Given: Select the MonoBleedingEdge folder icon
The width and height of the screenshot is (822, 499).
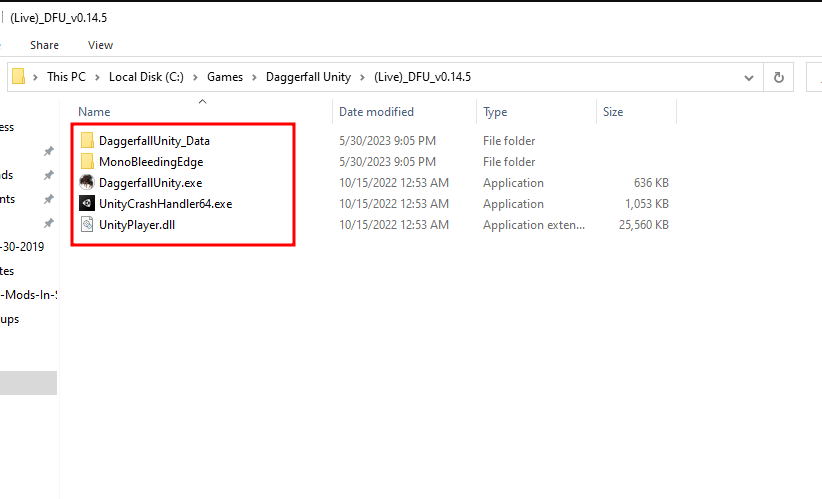Looking at the screenshot, I should point(87,161).
